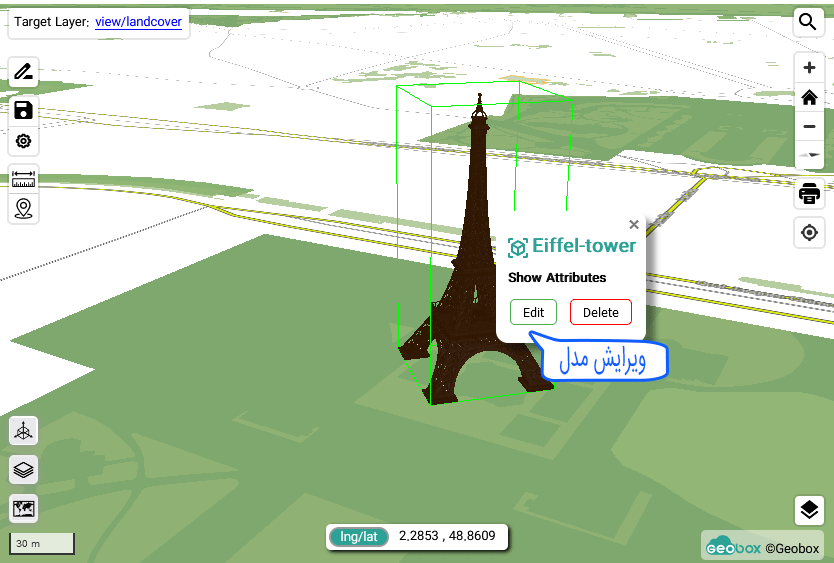Open the 3D axes view tool
The width and height of the screenshot is (834, 563).
(23, 431)
